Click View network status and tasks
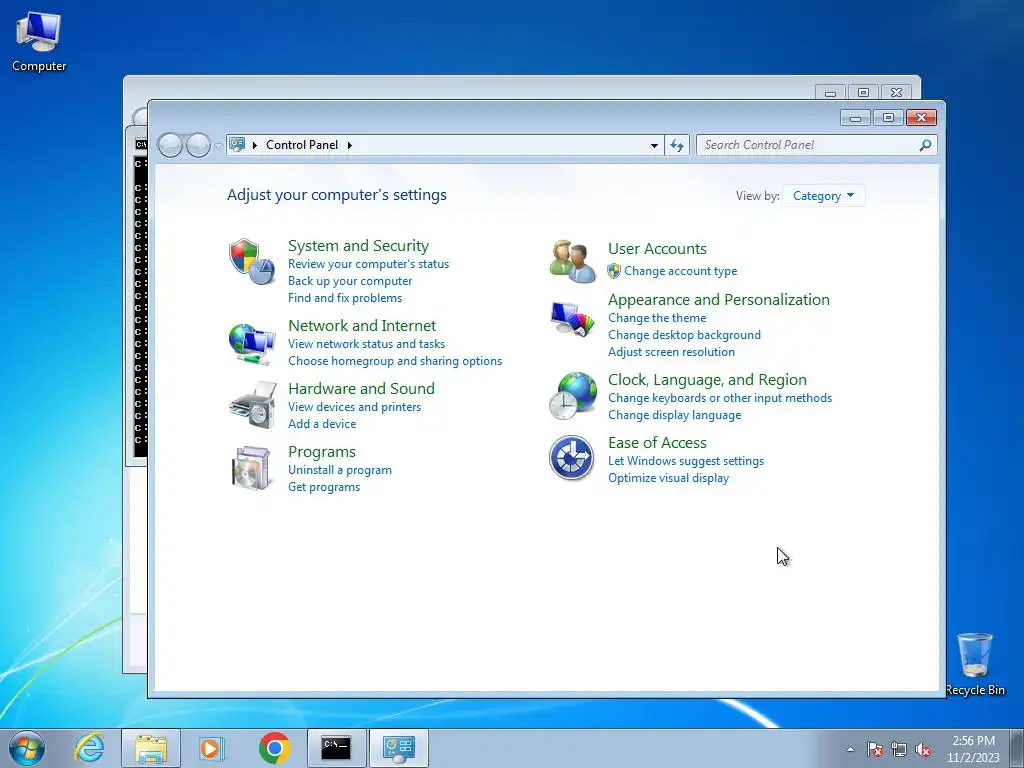 point(366,344)
